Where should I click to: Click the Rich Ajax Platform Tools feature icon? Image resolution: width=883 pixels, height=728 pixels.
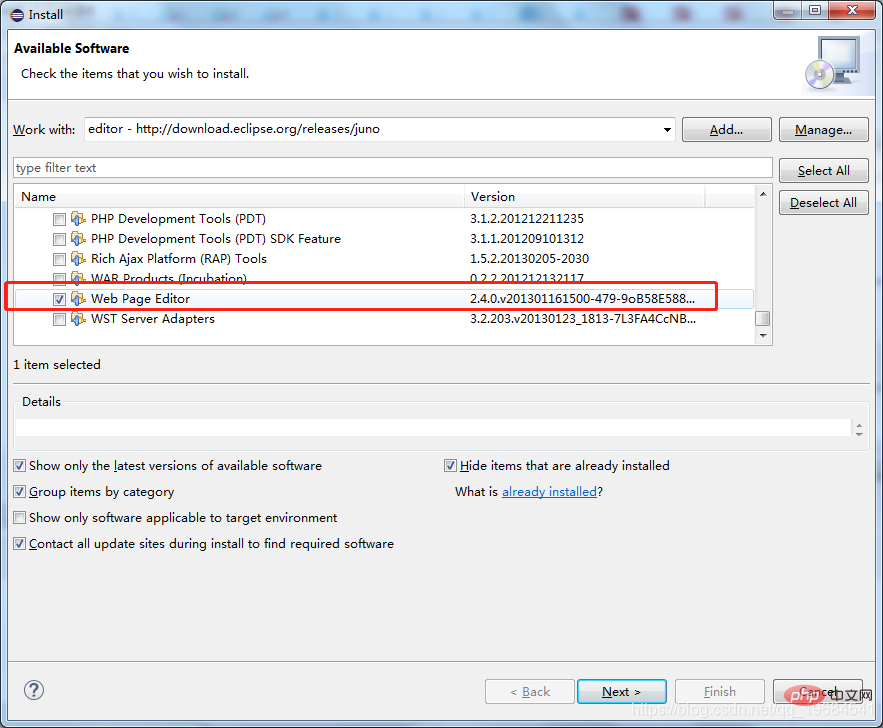click(78, 259)
